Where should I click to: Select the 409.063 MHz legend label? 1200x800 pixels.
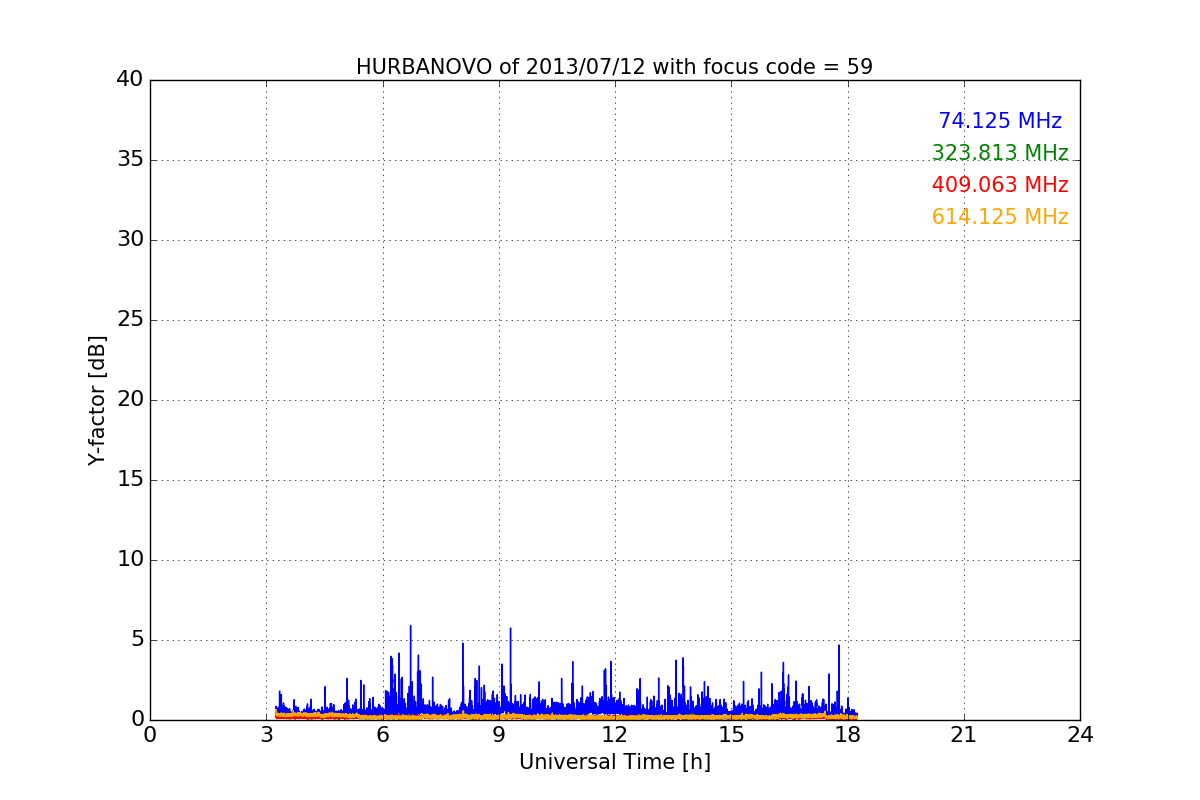coord(1000,185)
